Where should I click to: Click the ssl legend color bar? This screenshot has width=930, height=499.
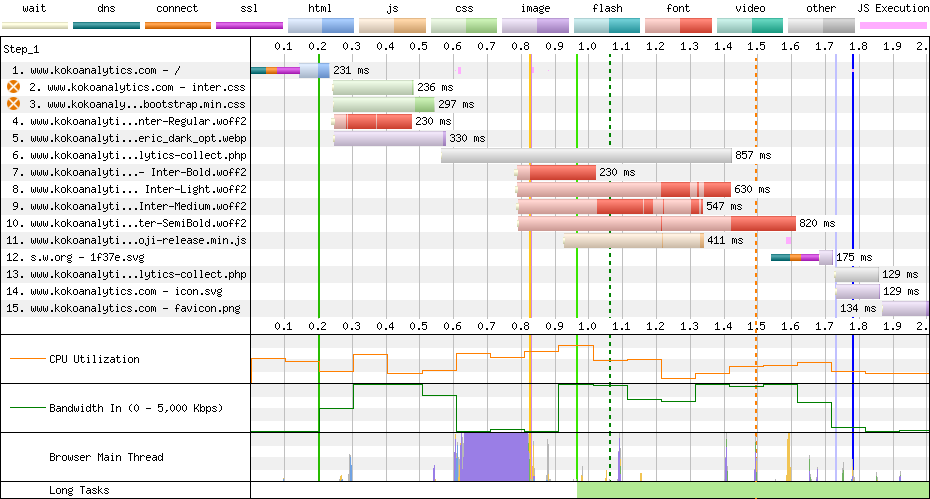[249, 26]
